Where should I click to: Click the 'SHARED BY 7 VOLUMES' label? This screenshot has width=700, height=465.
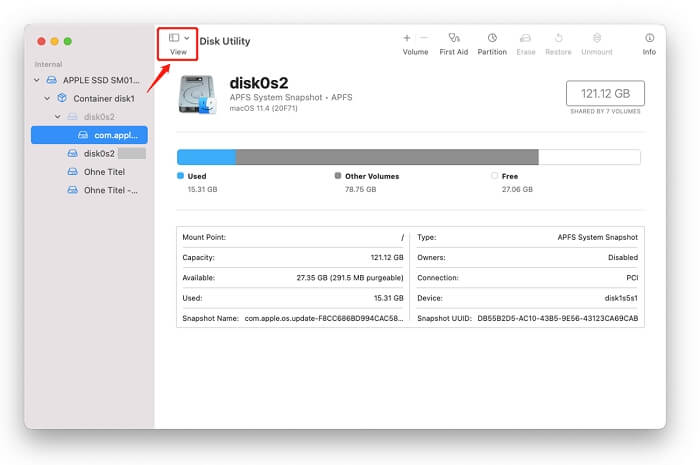pos(605,111)
